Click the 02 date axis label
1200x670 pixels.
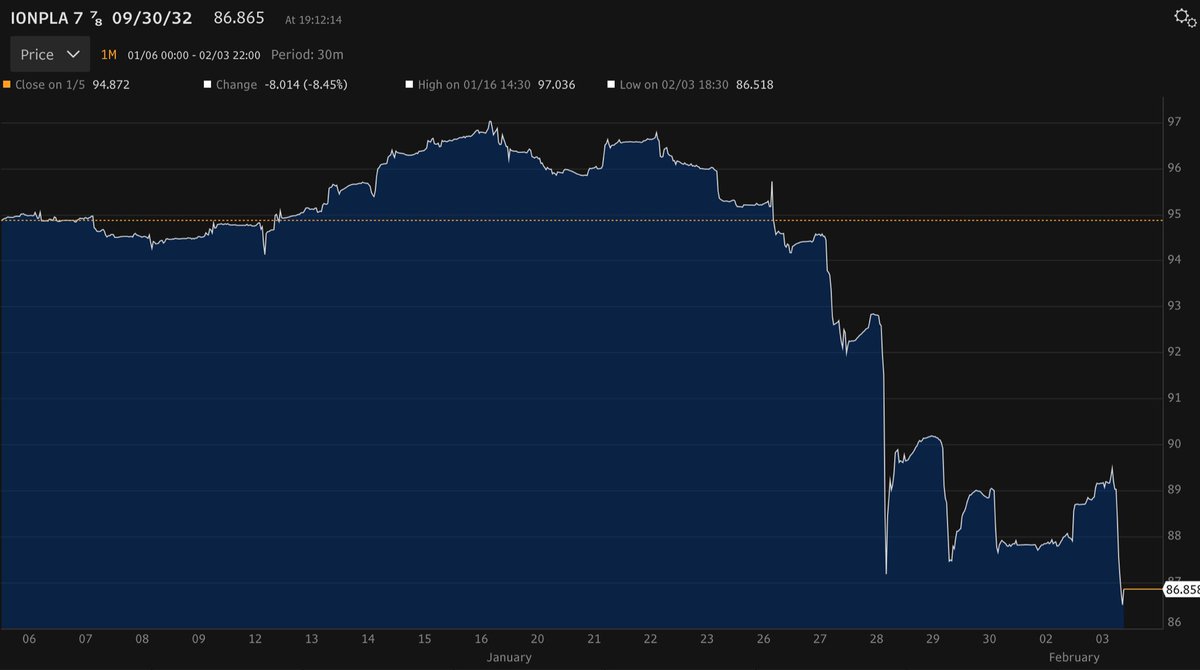click(1046, 639)
